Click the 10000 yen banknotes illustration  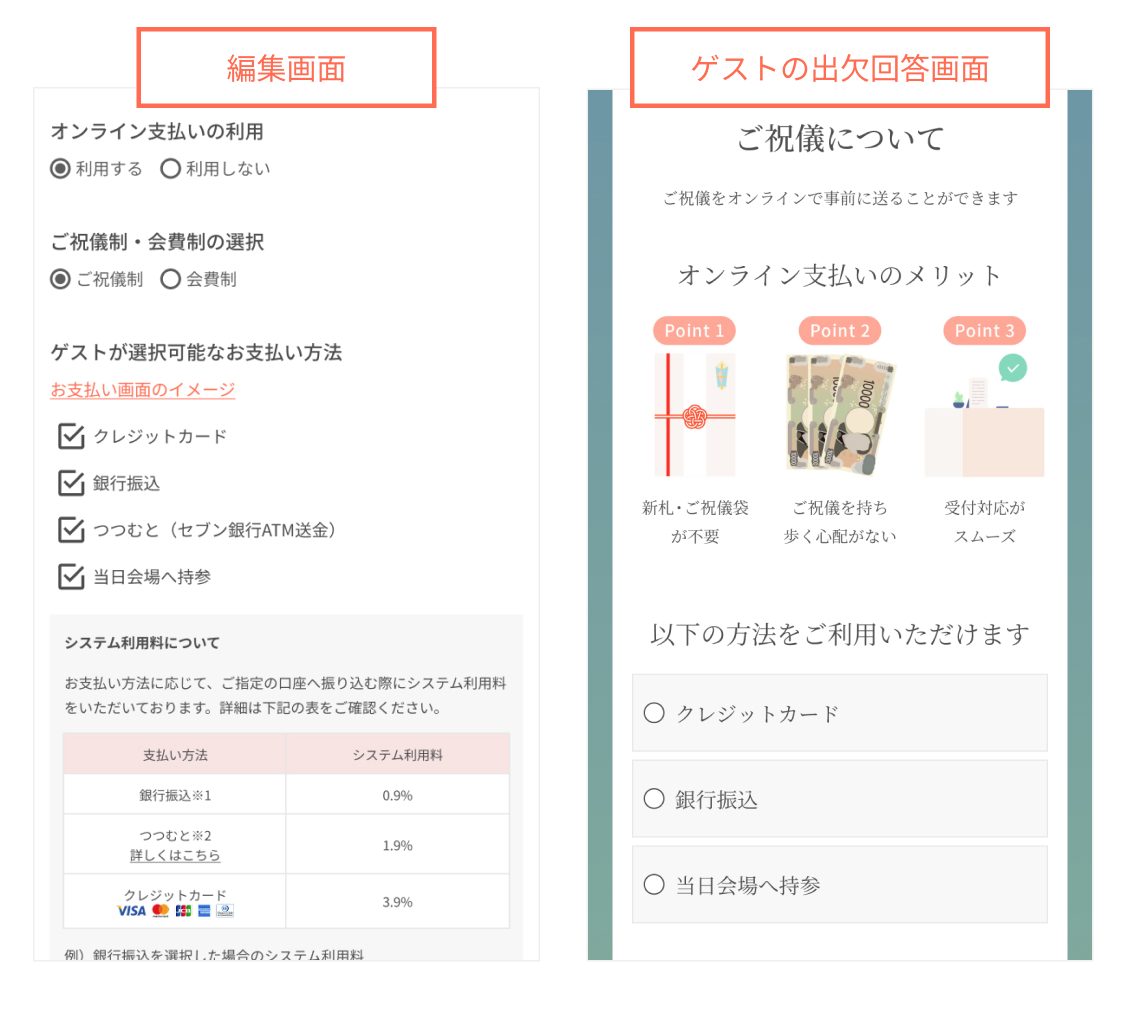click(x=839, y=414)
